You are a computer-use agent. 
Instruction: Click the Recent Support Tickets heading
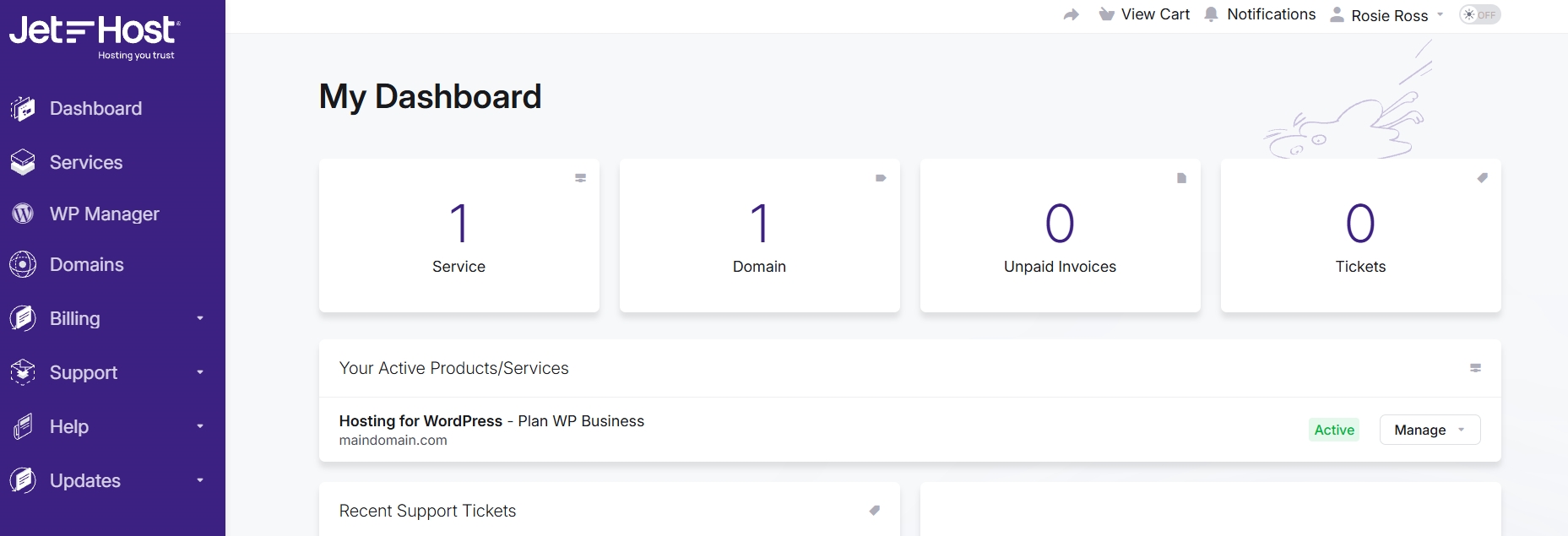click(427, 511)
